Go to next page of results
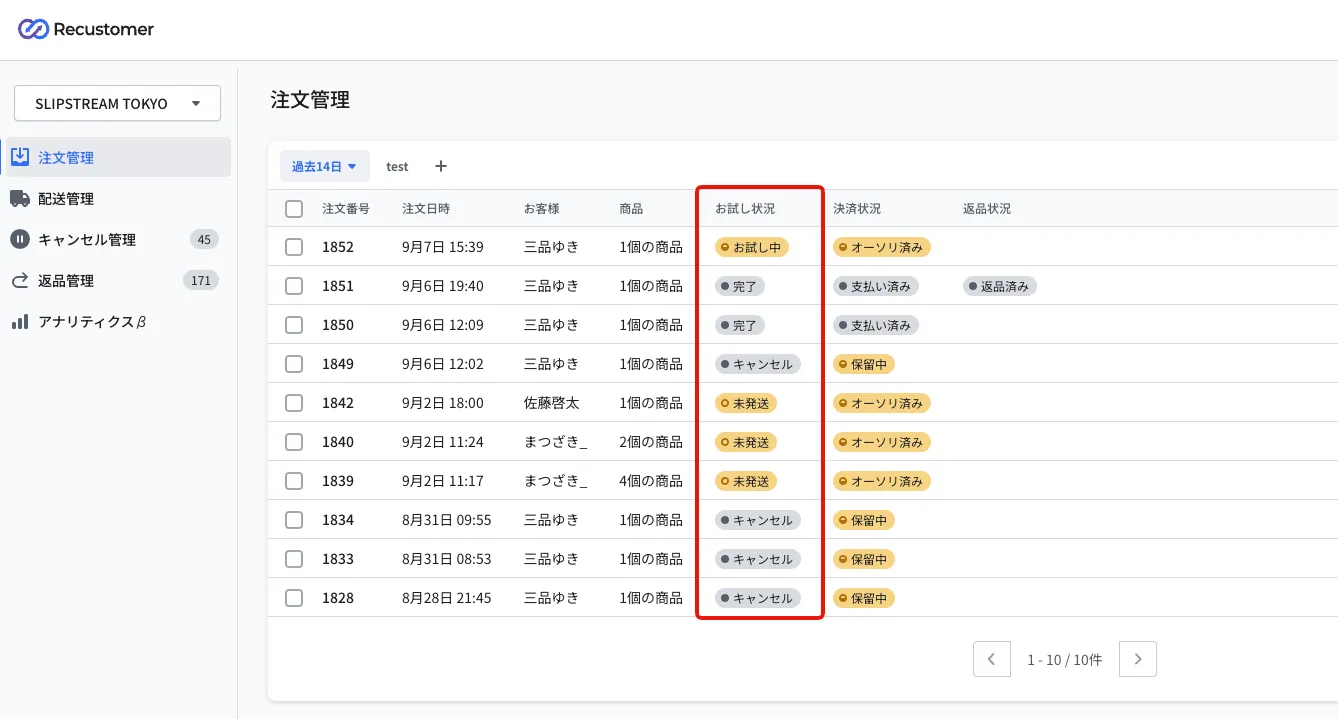1338x719 pixels. click(x=1138, y=659)
